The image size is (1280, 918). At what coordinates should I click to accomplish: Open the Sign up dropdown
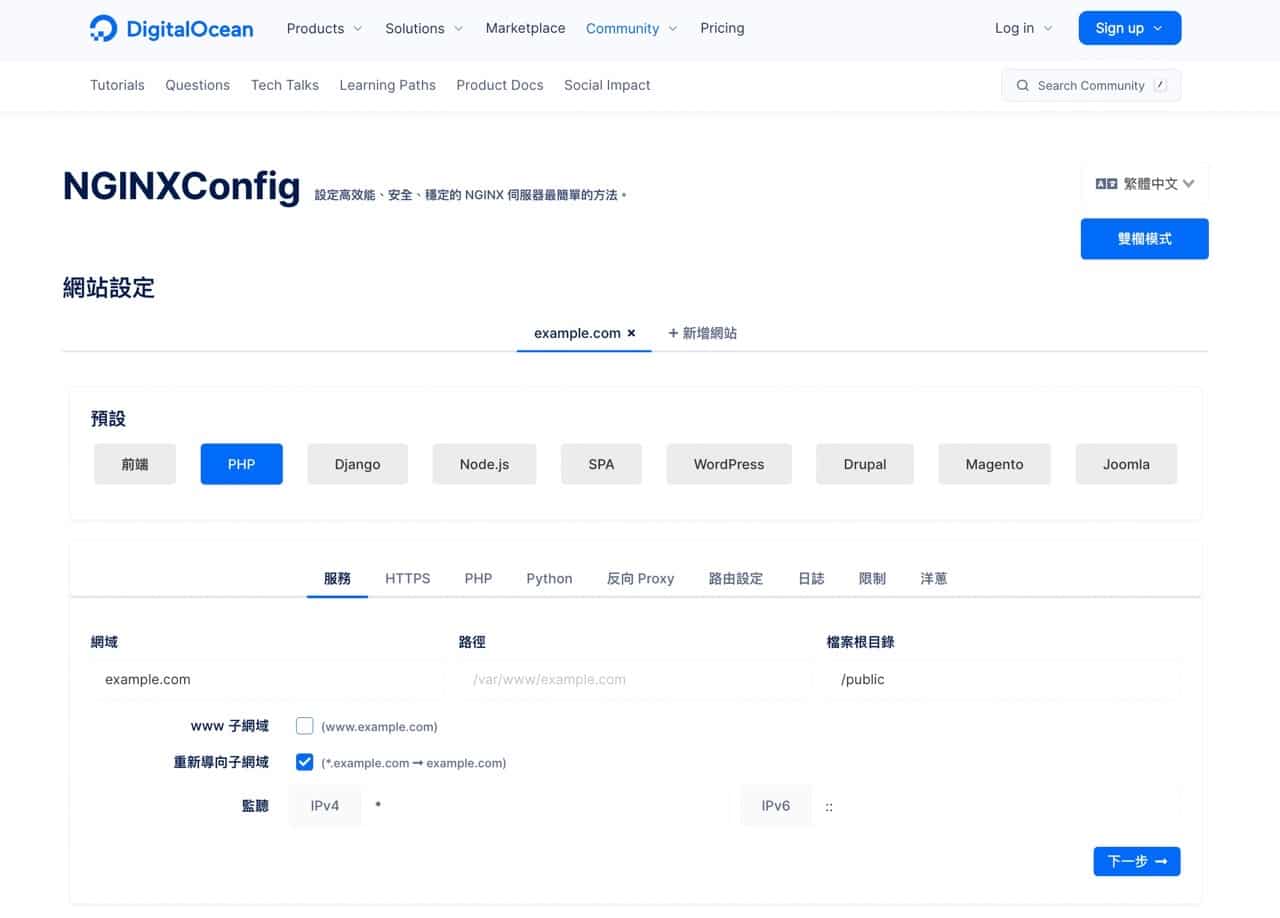pos(1130,28)
